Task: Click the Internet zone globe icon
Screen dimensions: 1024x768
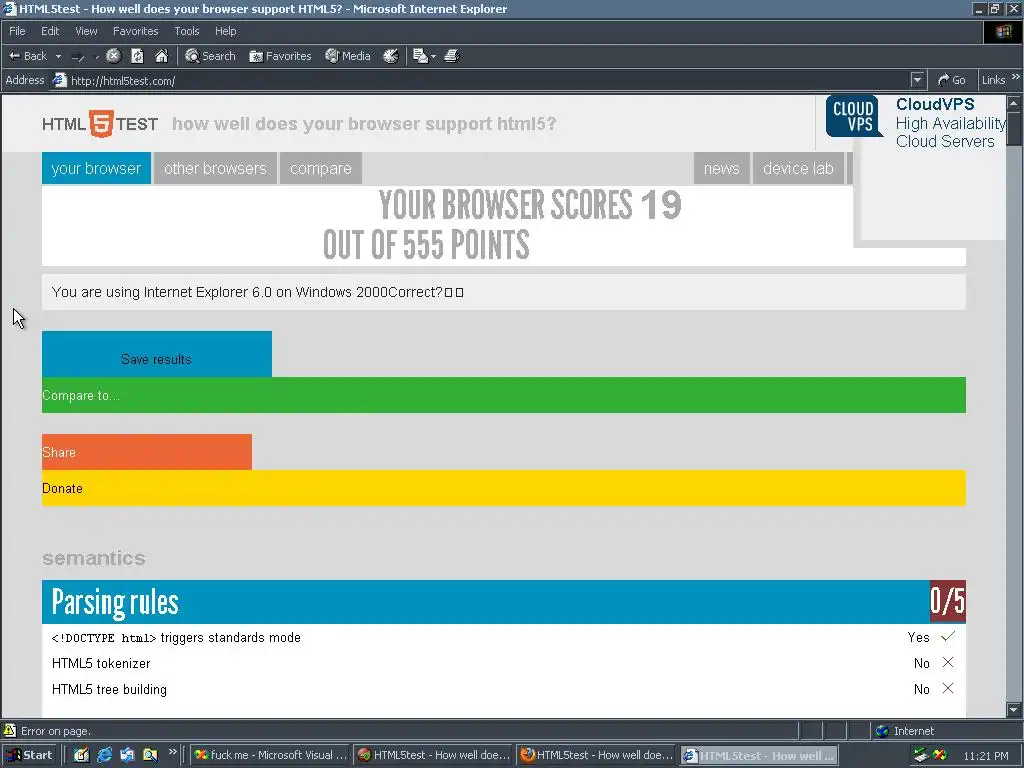Action: (x=883, y=731)
